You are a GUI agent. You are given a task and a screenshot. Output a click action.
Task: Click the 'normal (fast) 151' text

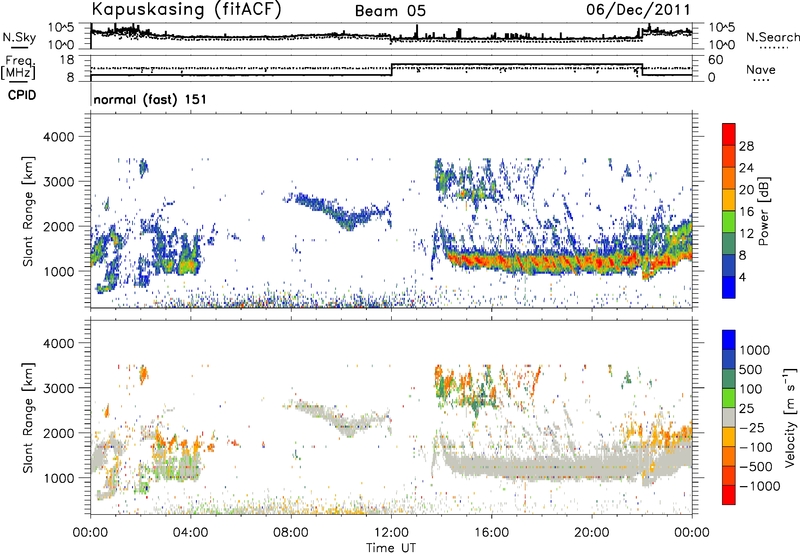pos(150,99)
